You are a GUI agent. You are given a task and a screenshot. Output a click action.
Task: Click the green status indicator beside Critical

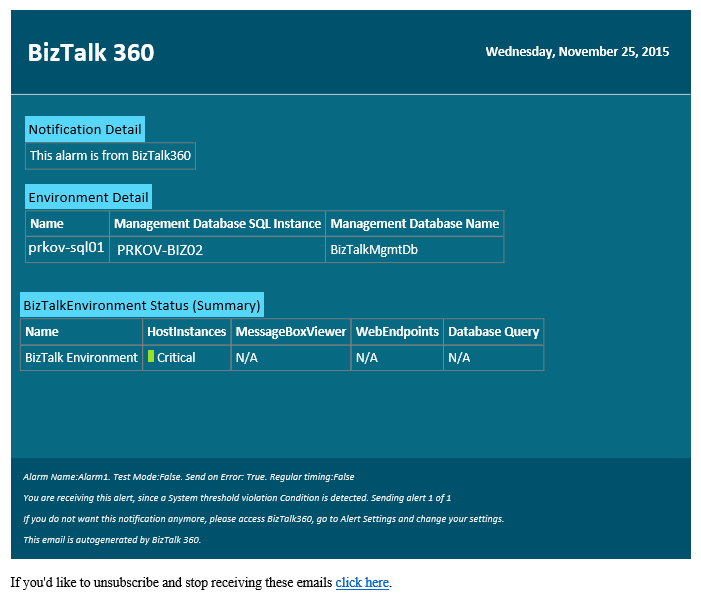(x=151, y=356)
